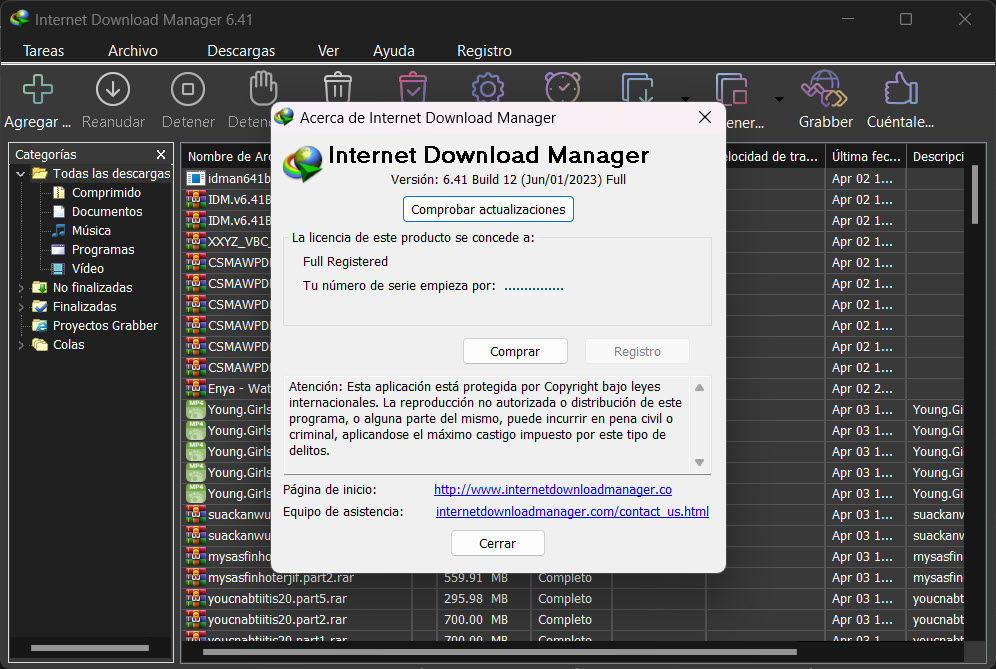
Task: Click the Reanudar download toolbar icon
Action: point(112,89)
